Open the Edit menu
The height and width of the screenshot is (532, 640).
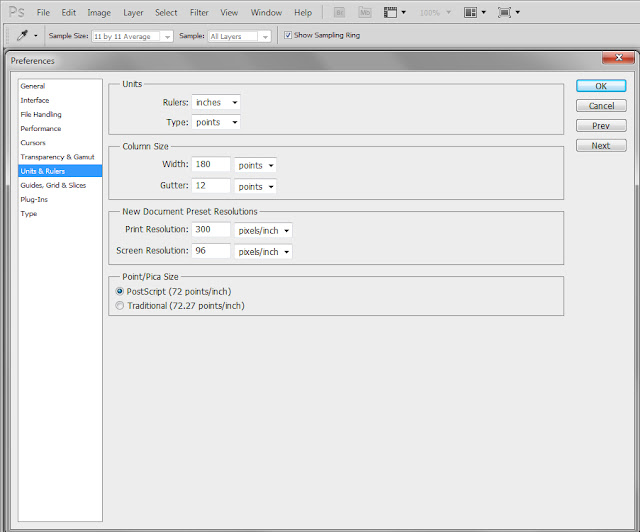point(69,13)
